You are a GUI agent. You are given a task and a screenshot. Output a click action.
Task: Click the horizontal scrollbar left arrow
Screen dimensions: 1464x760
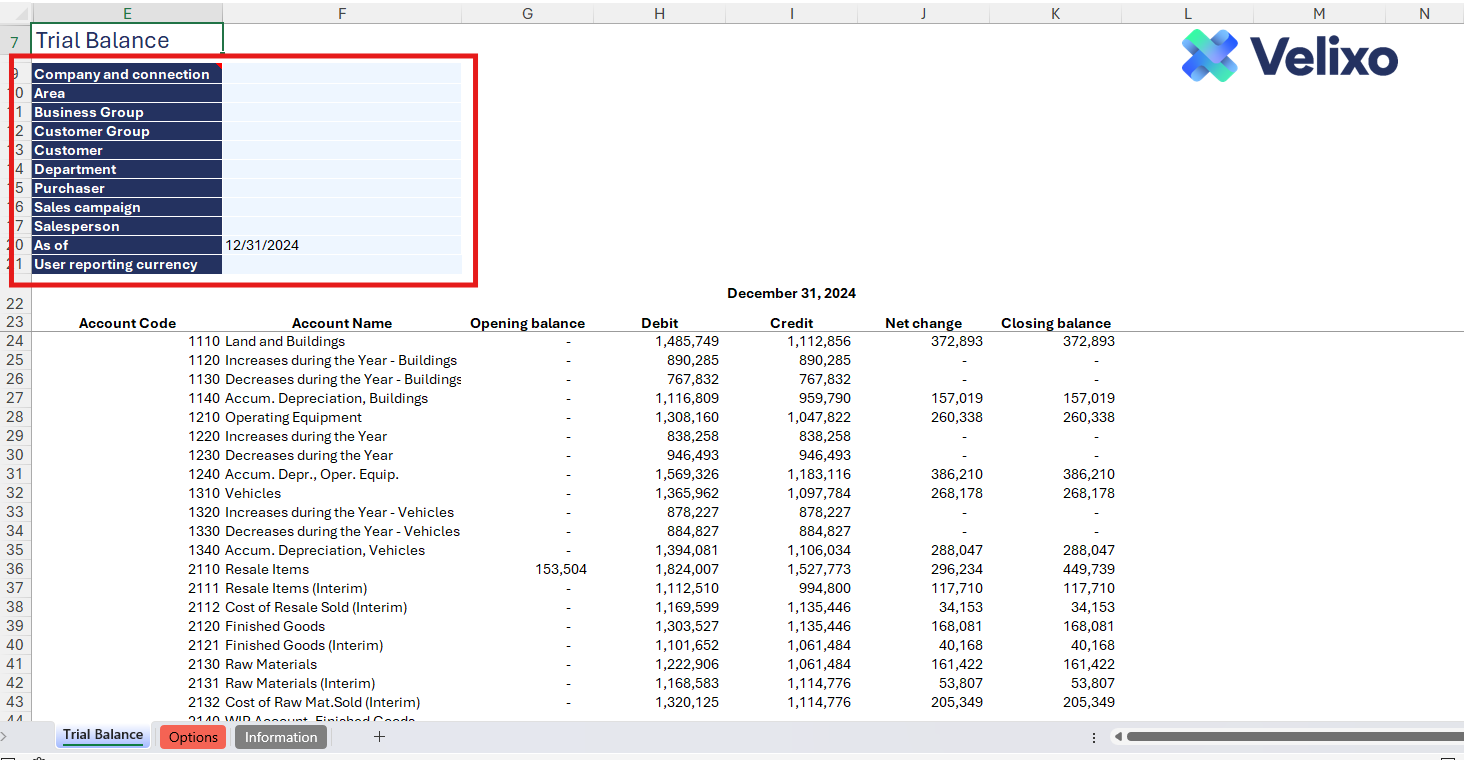pos(1118,737)
